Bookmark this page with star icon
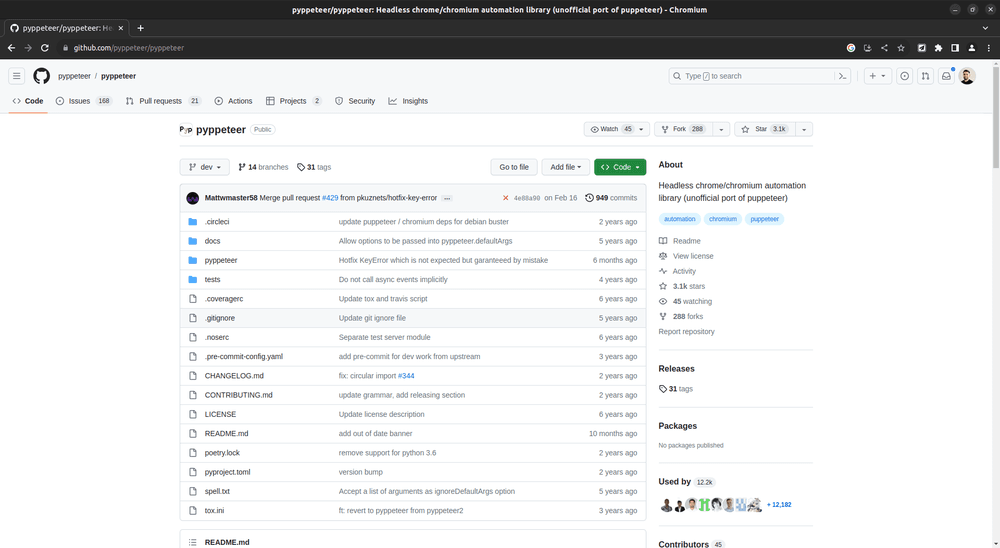The image size is (1000, 548). click(x=901, y=48)
